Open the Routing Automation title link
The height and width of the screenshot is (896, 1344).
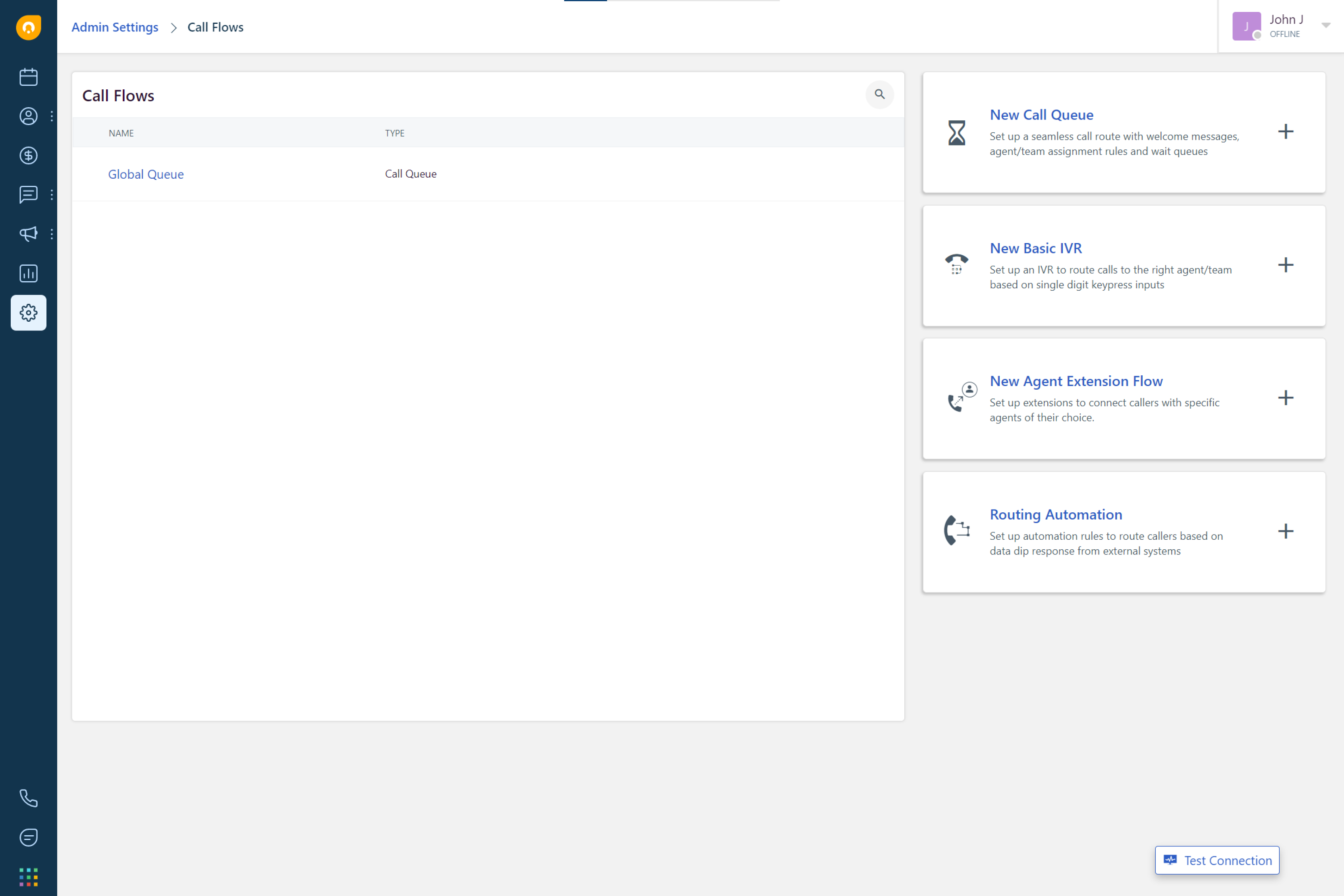pyautogui.click(x=1055, y=514)
